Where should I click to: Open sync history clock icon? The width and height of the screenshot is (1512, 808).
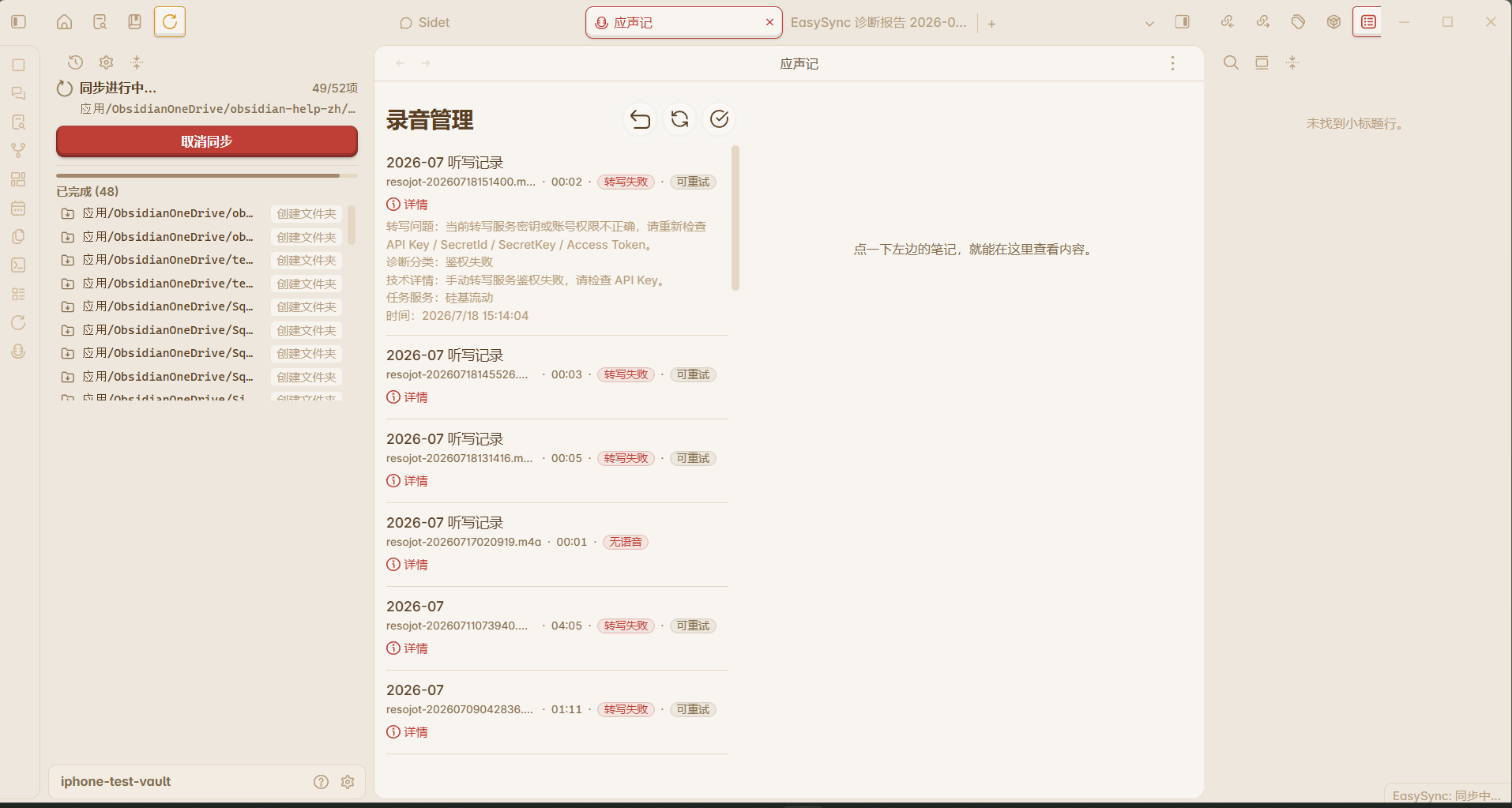[x=76, y=62]
